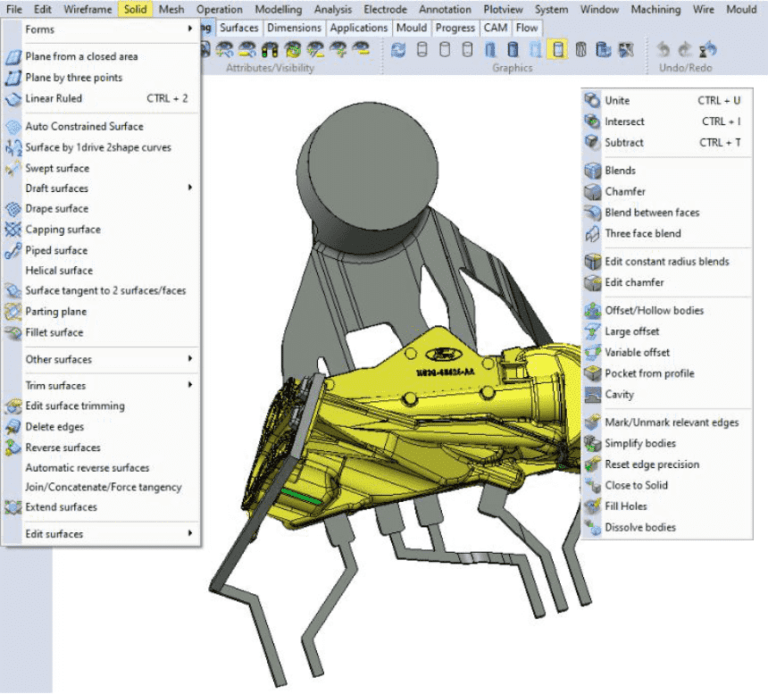Click the Fill Holes icon
Viewport: 768px width, 694px height.
tap(592, 506)
